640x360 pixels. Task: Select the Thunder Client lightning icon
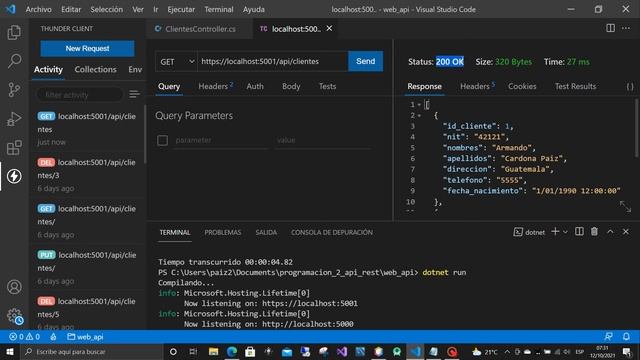pyautogui.click(x=14, y=176)
